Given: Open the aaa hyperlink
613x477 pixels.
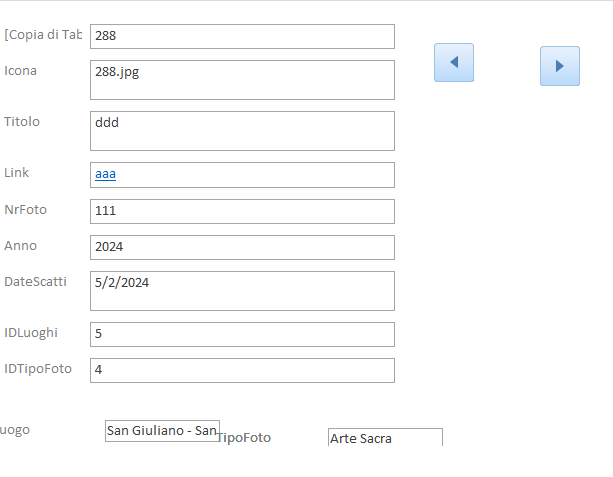Looking at the screenshot, I should (105, 174).
